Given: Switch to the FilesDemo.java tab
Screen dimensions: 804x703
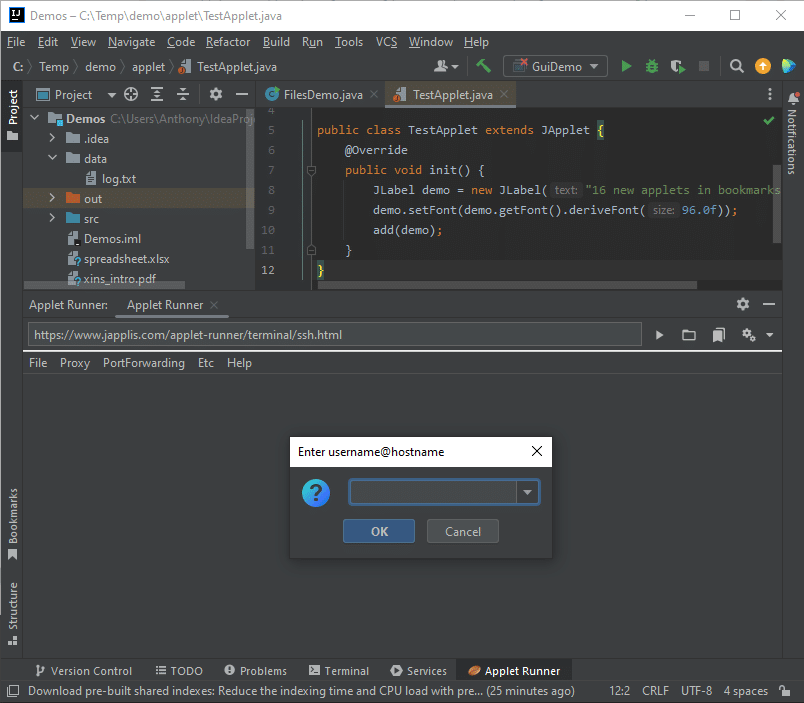Looking at the screenshot, I should click(323, 94).
